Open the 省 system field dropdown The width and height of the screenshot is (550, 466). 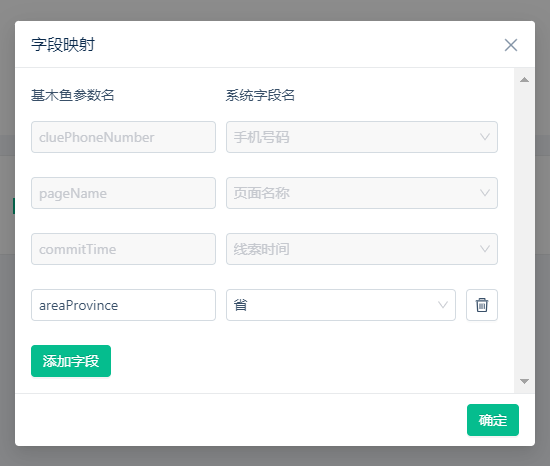coord(341,305)
